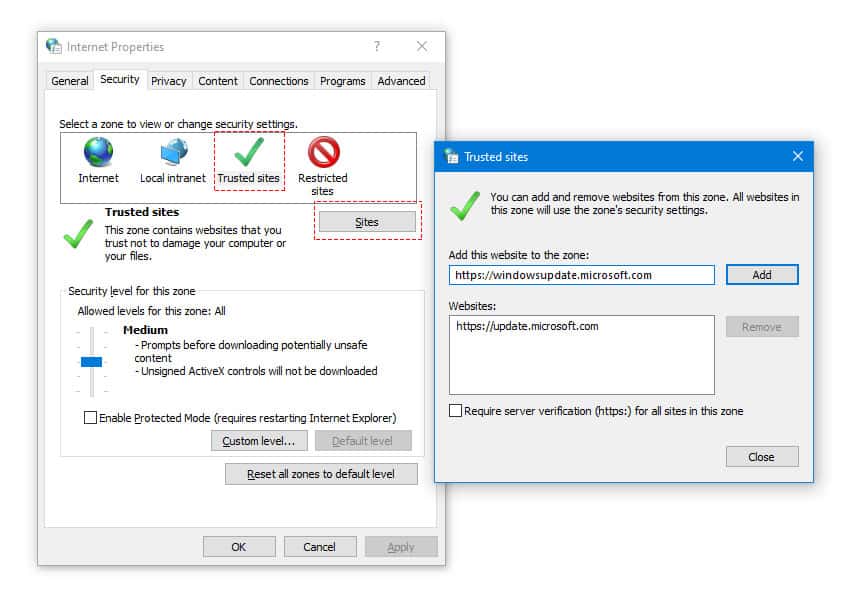Go to the Connections tab
The height and width of the screenshot is (603, 843).
[x=278, y=81]
